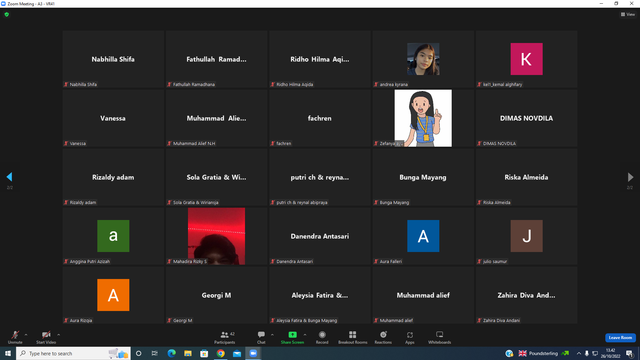Select the blue A avatar of Aura Falleri
Image resolution: width=640 pixels, height=360 pixels.
(x=423, y=236)
